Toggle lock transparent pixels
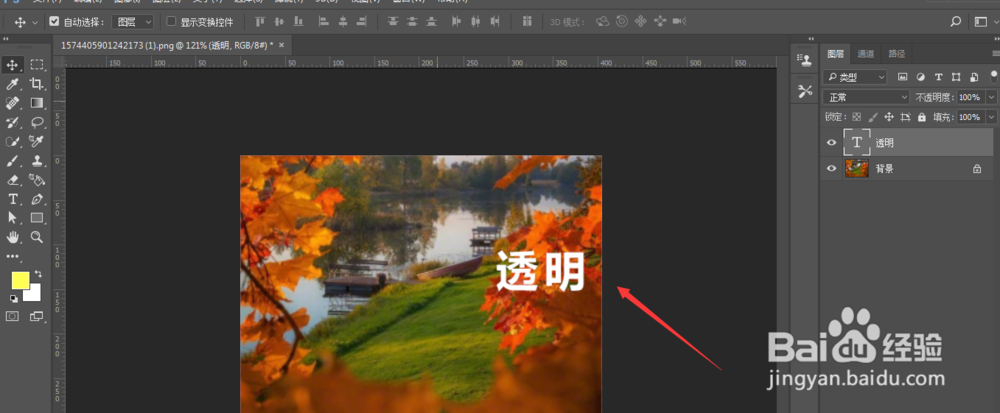 coord(857,117)
